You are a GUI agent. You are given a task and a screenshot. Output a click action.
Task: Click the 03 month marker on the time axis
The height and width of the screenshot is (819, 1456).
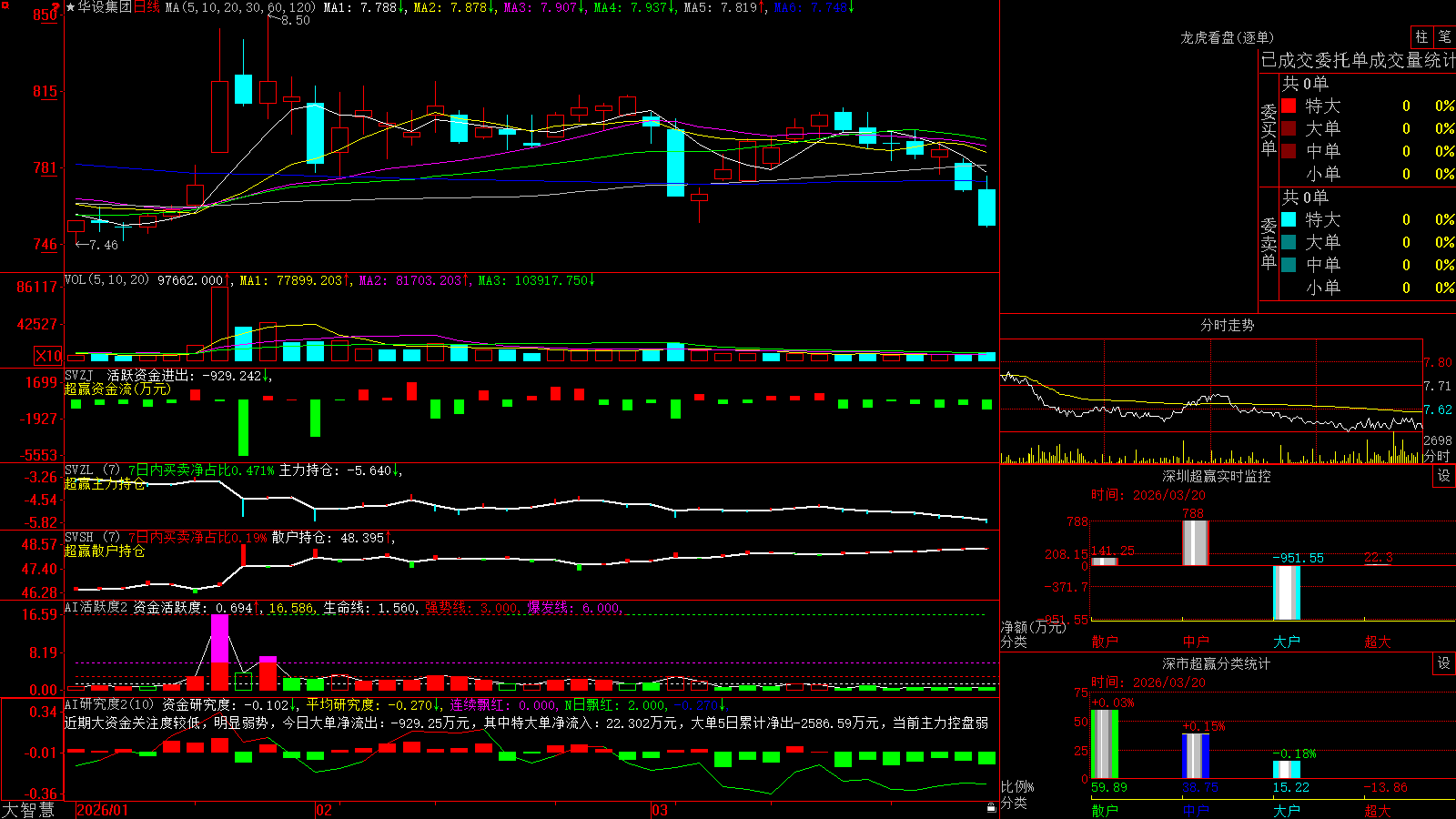coord(660,810)
